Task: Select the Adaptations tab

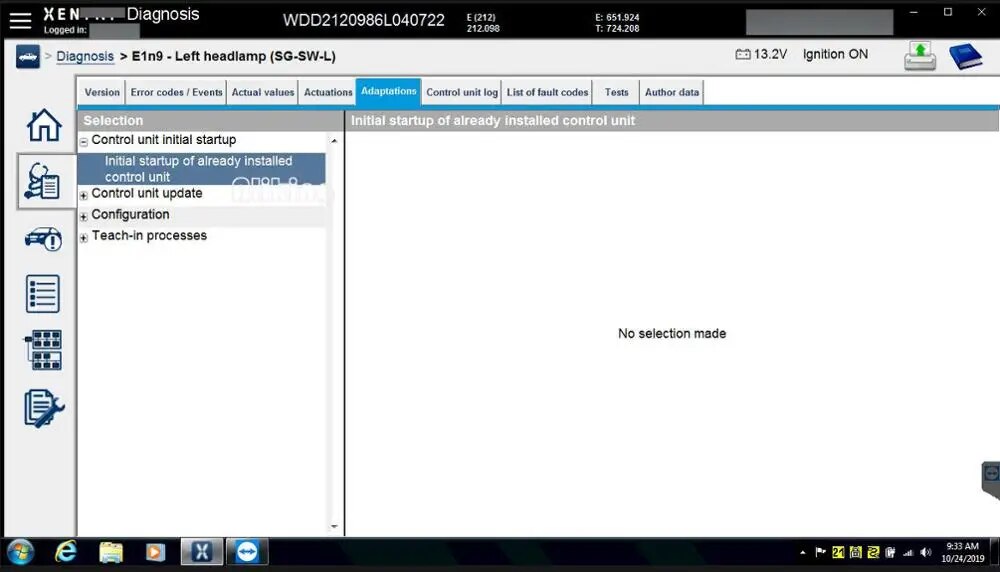Action: (388, 92)
